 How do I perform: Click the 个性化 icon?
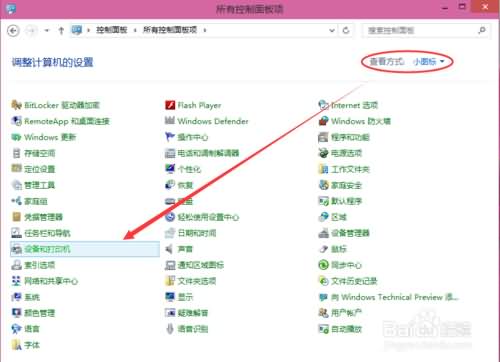[x=170, y=169]
